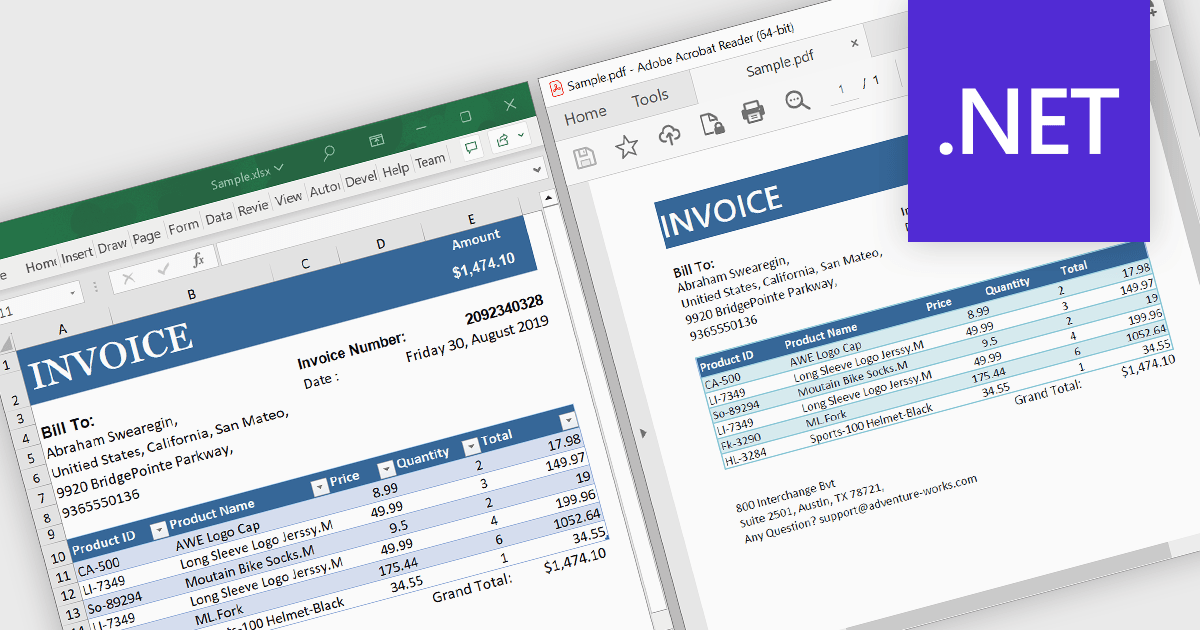Click the page number field in Acrobat

coord(842,90)
